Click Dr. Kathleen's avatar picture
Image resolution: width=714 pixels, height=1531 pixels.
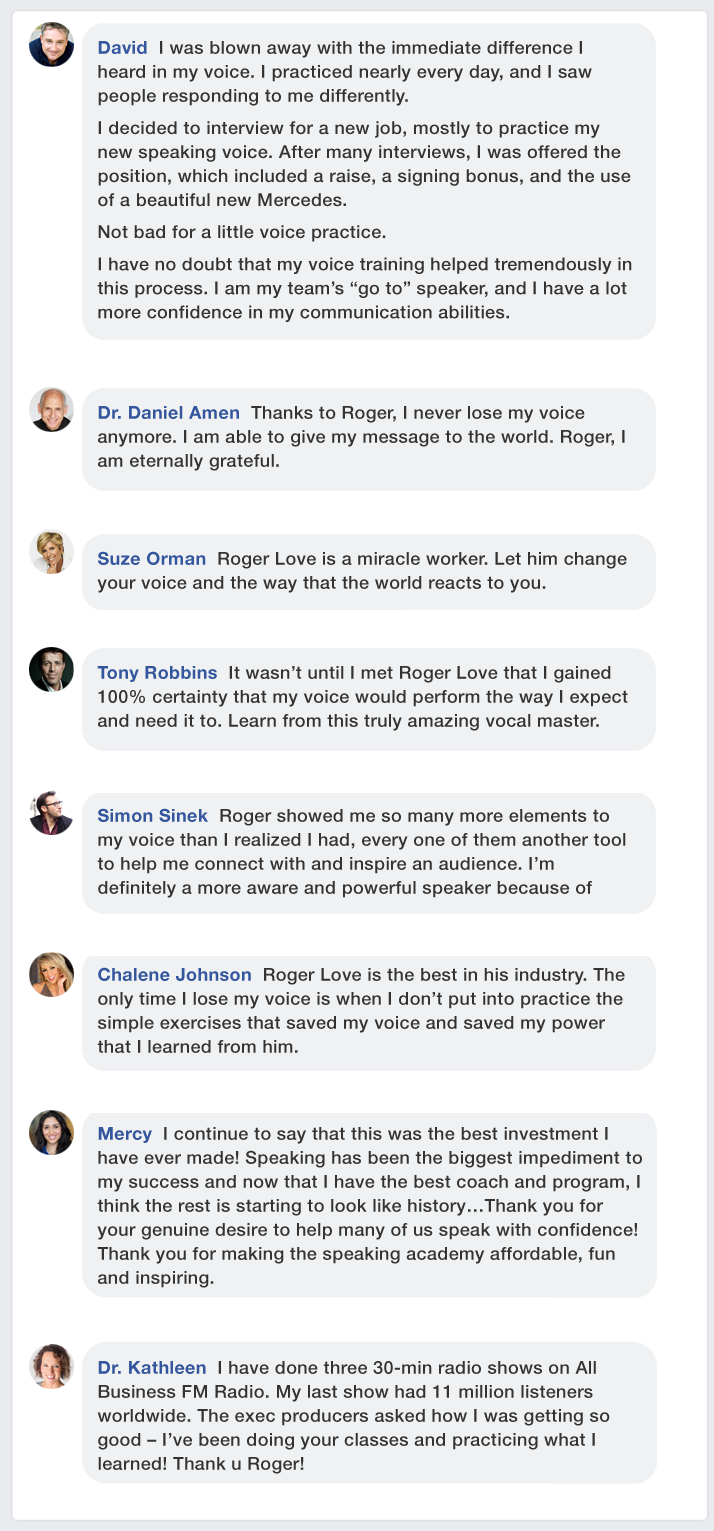51,1366
